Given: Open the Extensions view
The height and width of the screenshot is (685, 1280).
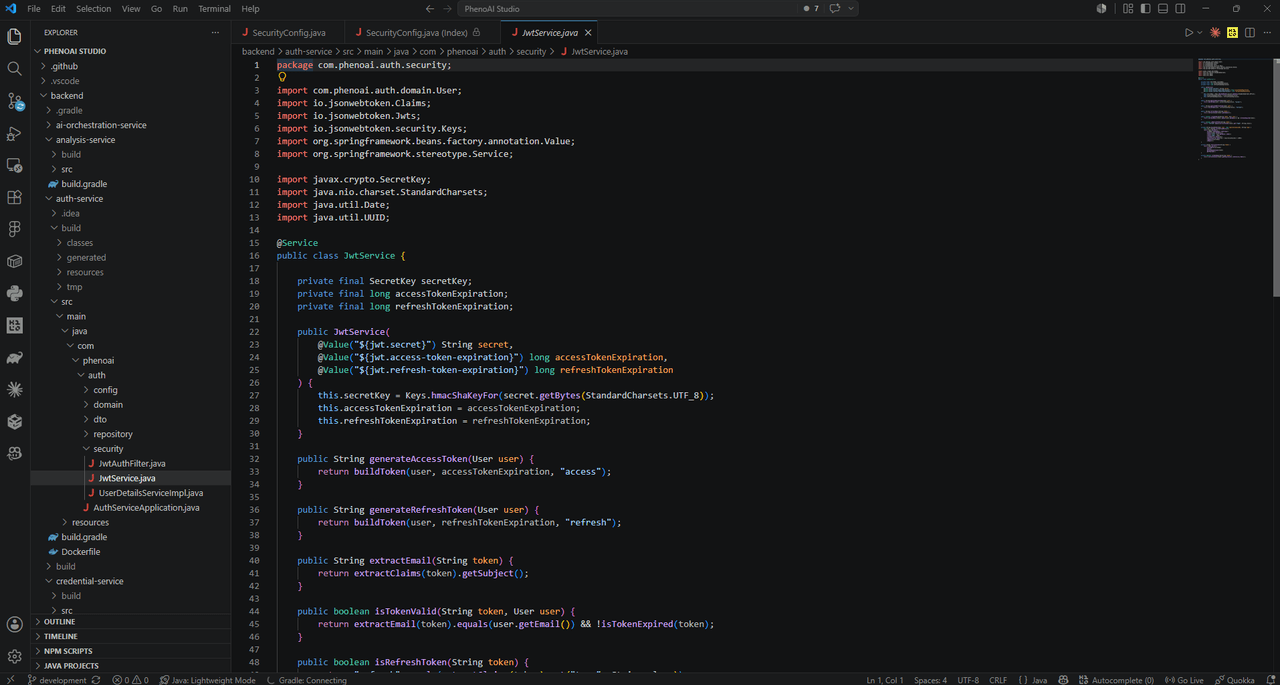Looking at the screenshot, I should click(x=15, y=197).
